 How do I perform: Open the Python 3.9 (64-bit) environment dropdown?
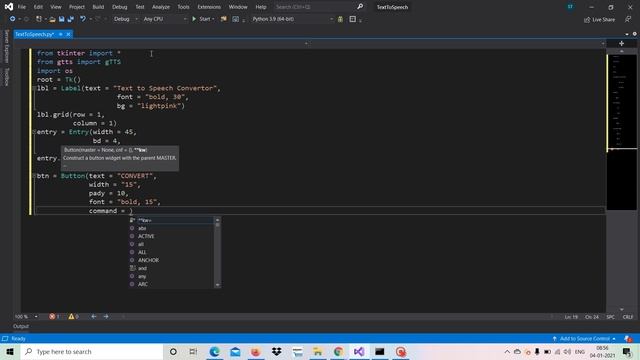pos(292,19)
